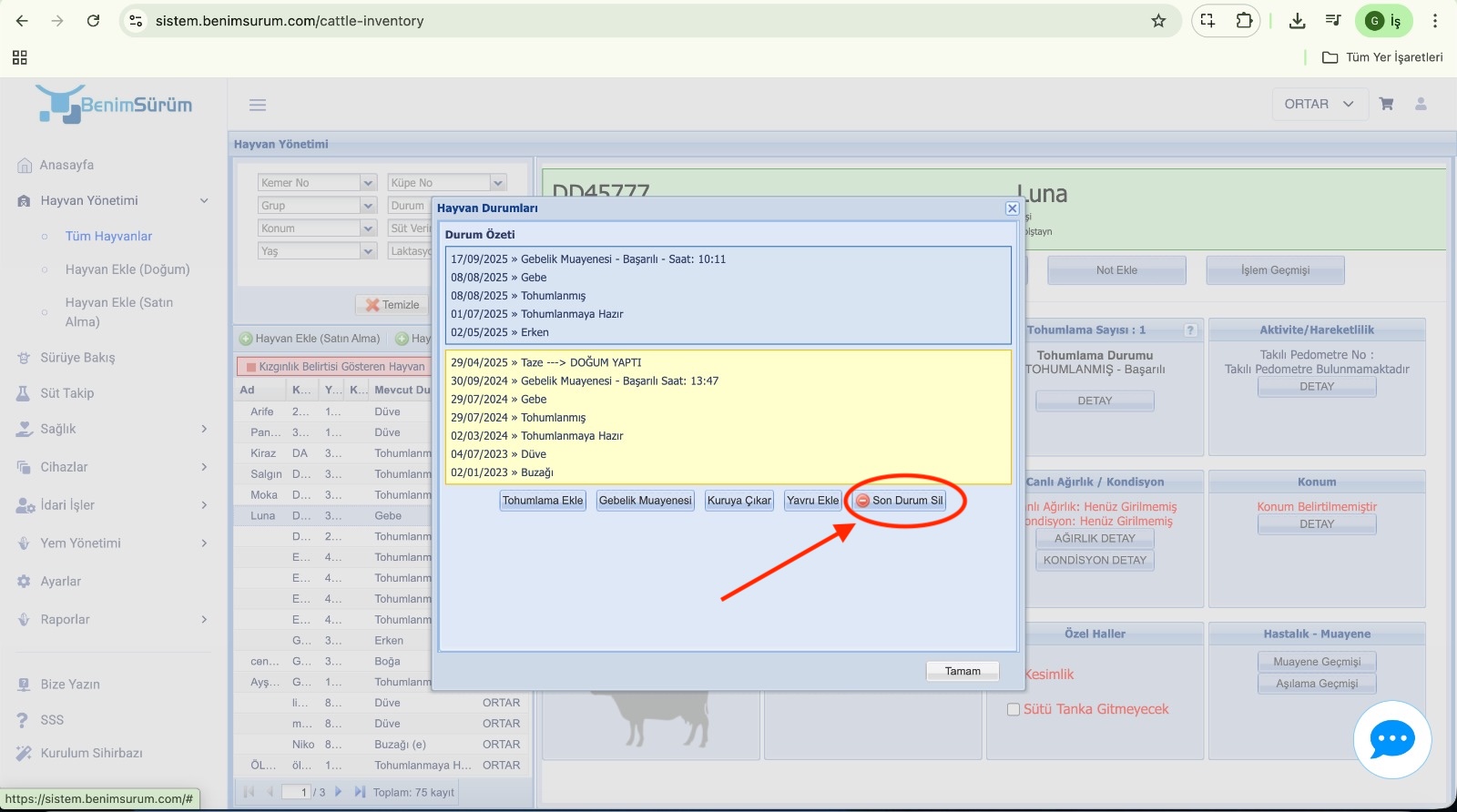
Task: Toggle Sütü Tanka Gitmeyecek checkbox
Action: 1014,709
